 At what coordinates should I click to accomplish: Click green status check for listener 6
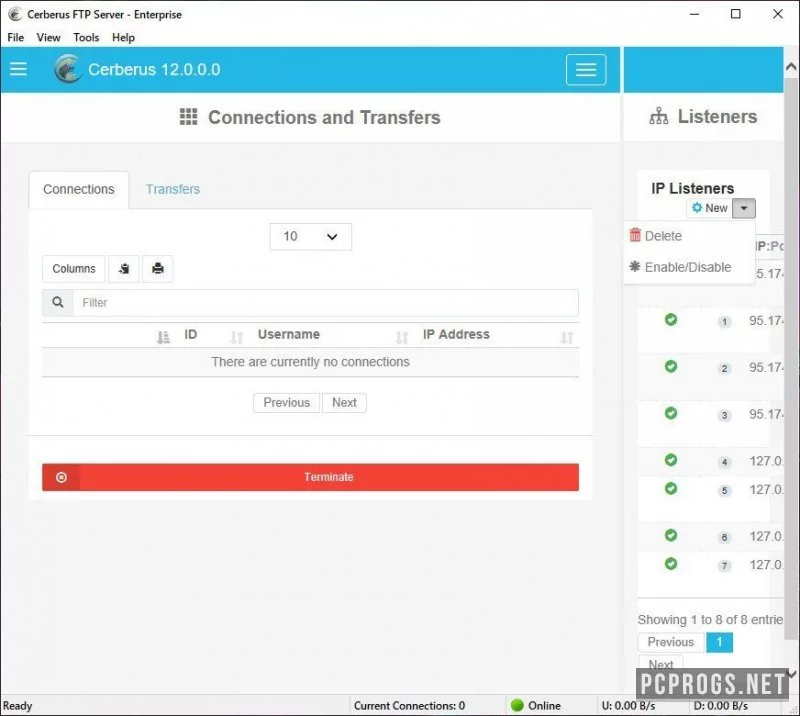coord(671,535)
